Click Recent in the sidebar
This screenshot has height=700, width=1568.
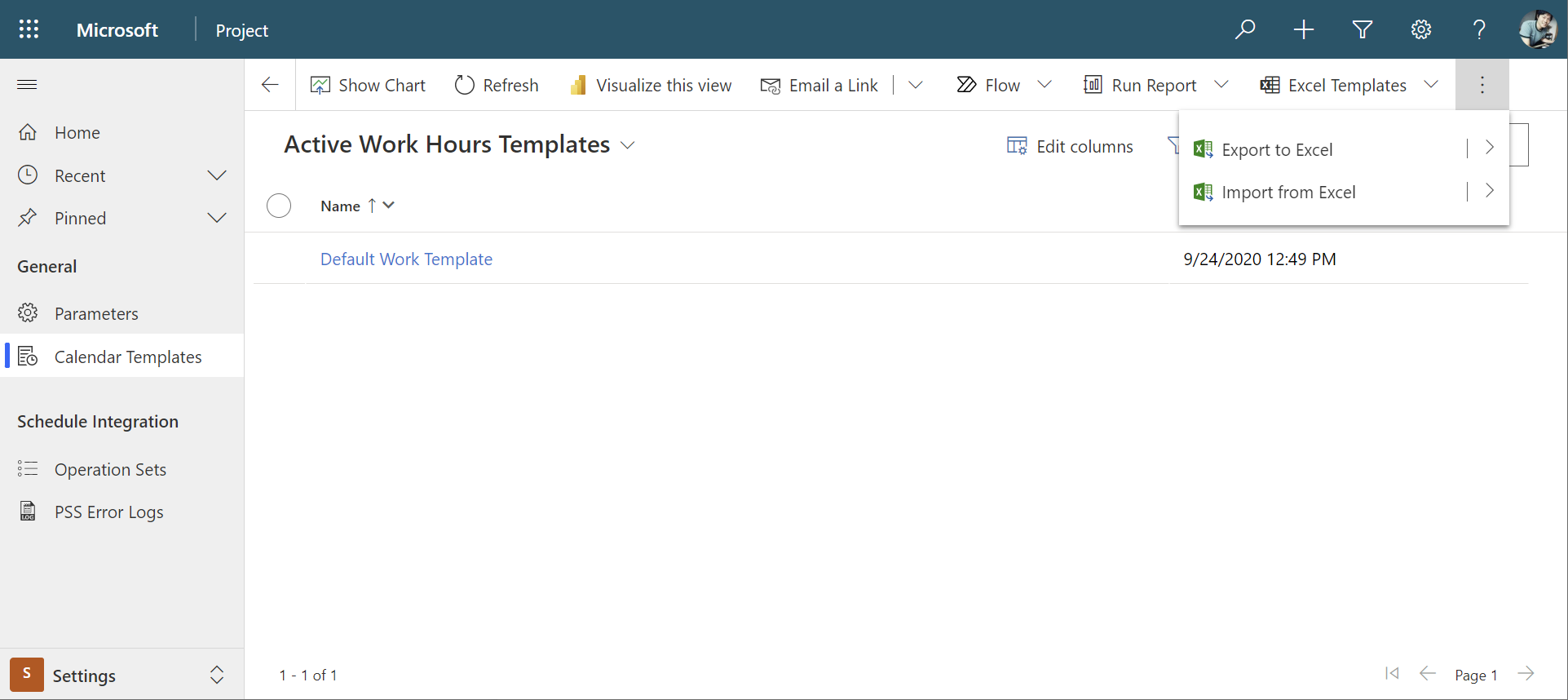point(80,175)
